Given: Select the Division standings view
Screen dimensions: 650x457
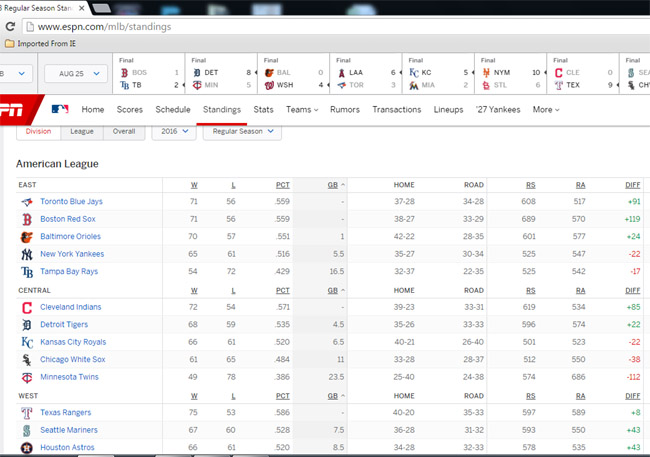Looking at the screenshot, I should pyautogui.click(x=39, y=131).
